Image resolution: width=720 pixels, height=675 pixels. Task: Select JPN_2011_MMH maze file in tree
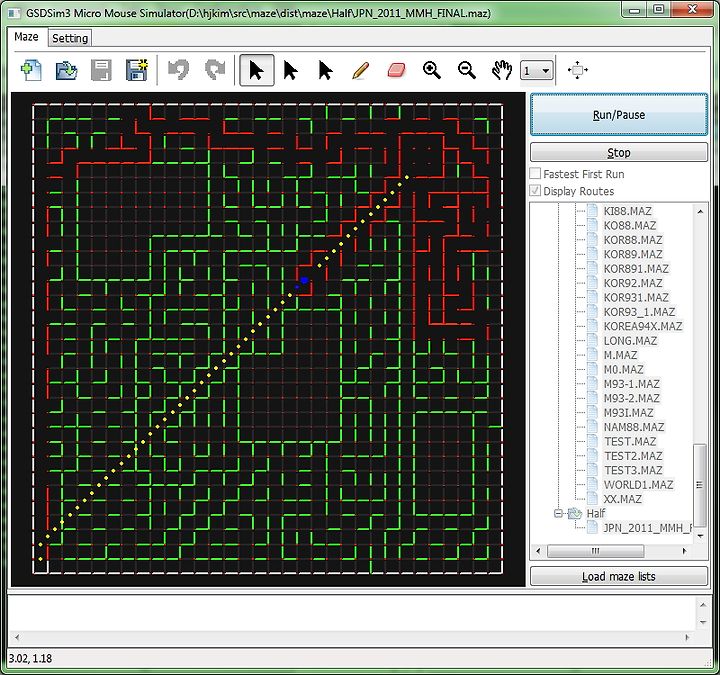pos(647,528)
